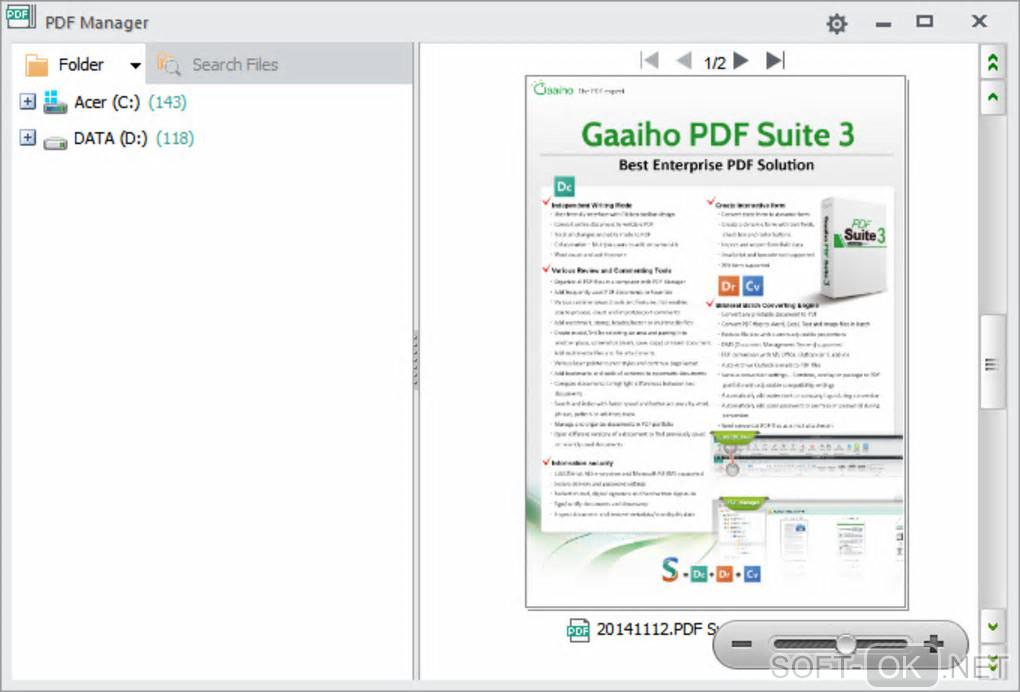Move up one file with single chevron up
1020x692 pixels.
tap(993, 98)
